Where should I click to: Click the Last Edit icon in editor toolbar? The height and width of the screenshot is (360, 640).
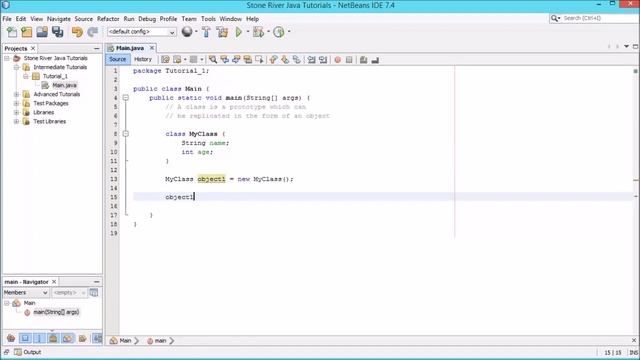click(165, 60)
